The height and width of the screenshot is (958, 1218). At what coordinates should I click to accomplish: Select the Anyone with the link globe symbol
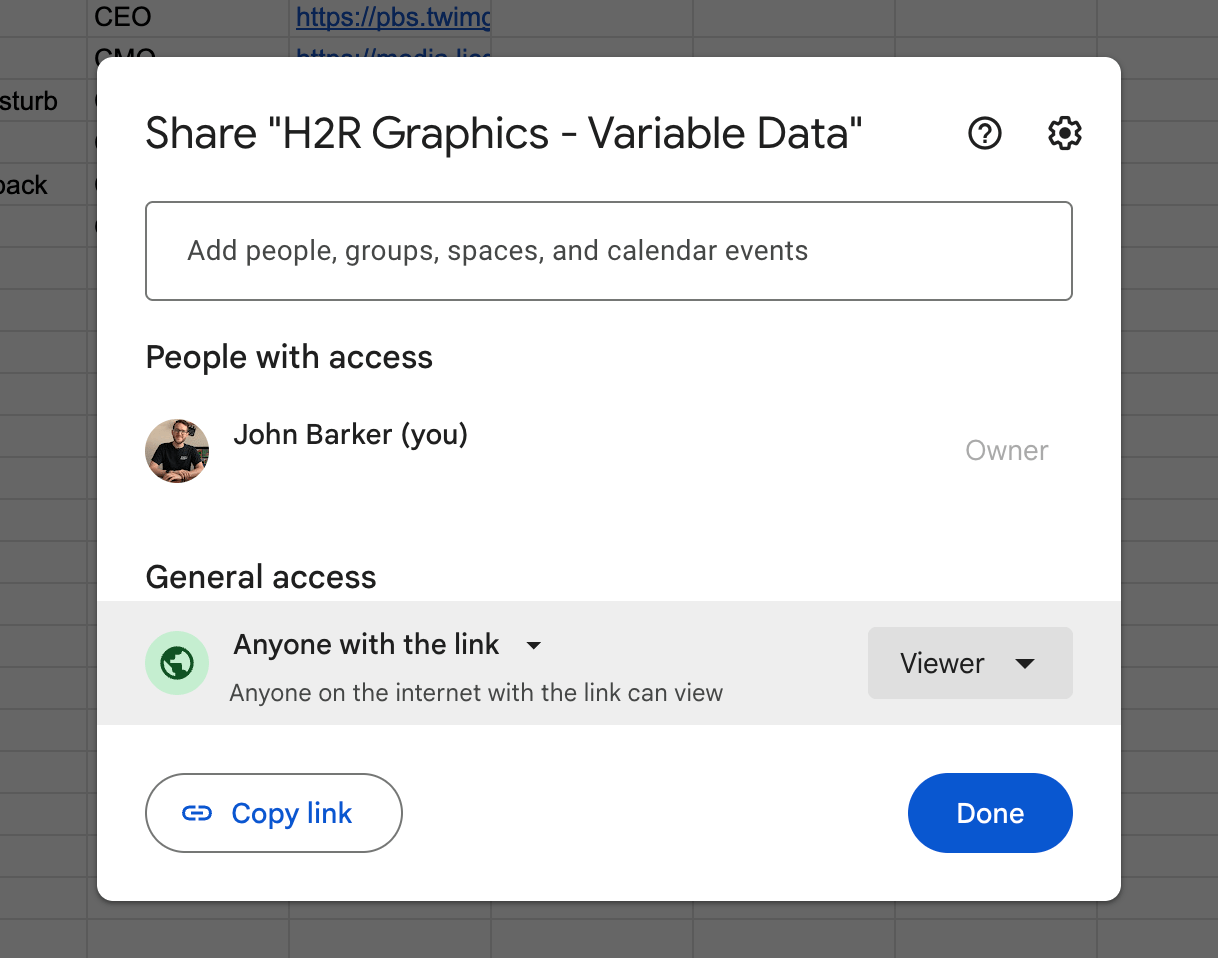(x=177, y=663)
